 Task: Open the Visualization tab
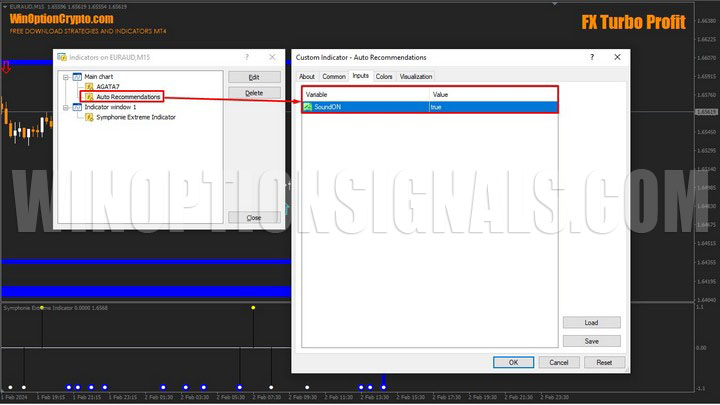(416, 76)
